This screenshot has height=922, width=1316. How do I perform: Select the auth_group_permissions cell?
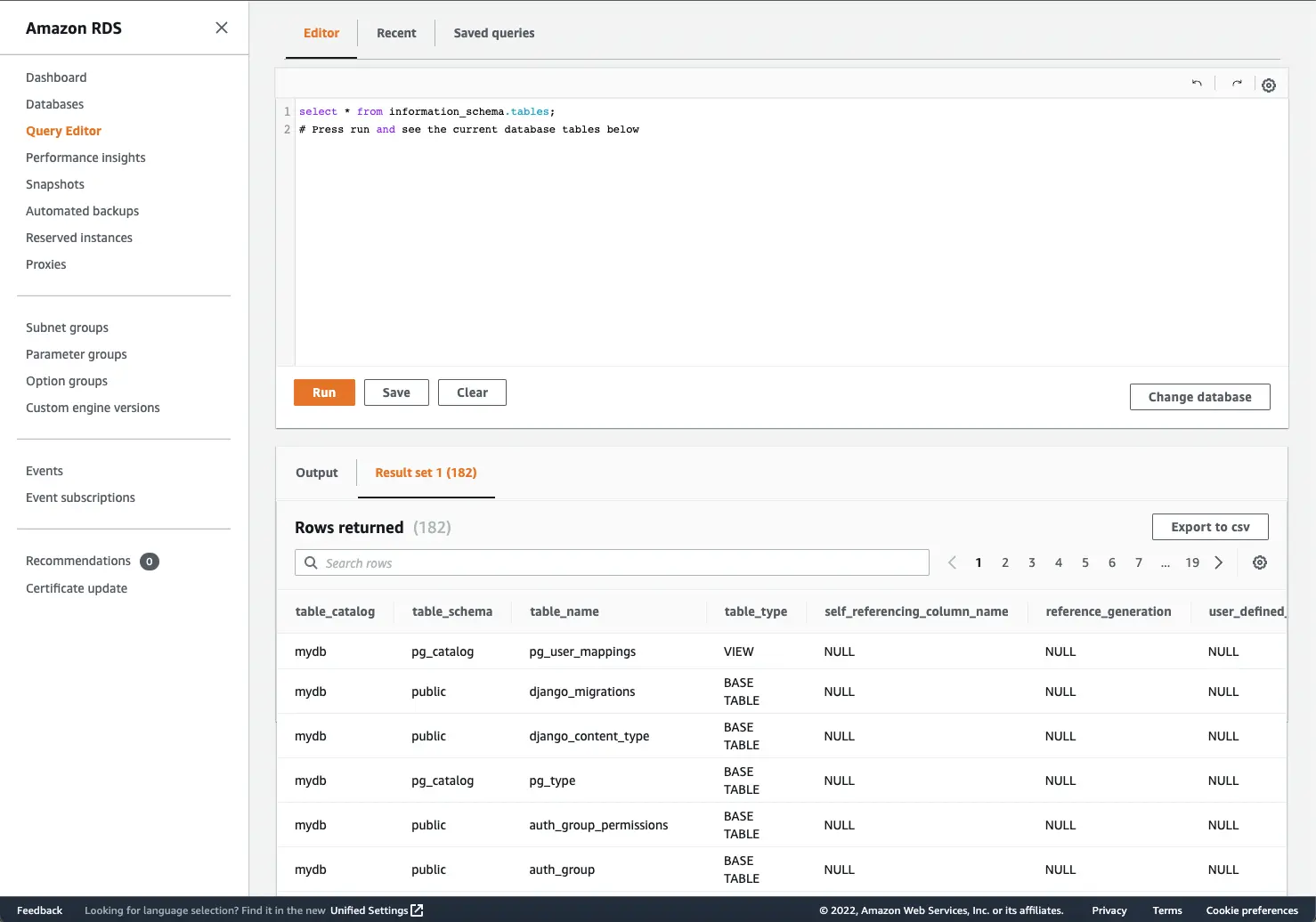(598, 825)
